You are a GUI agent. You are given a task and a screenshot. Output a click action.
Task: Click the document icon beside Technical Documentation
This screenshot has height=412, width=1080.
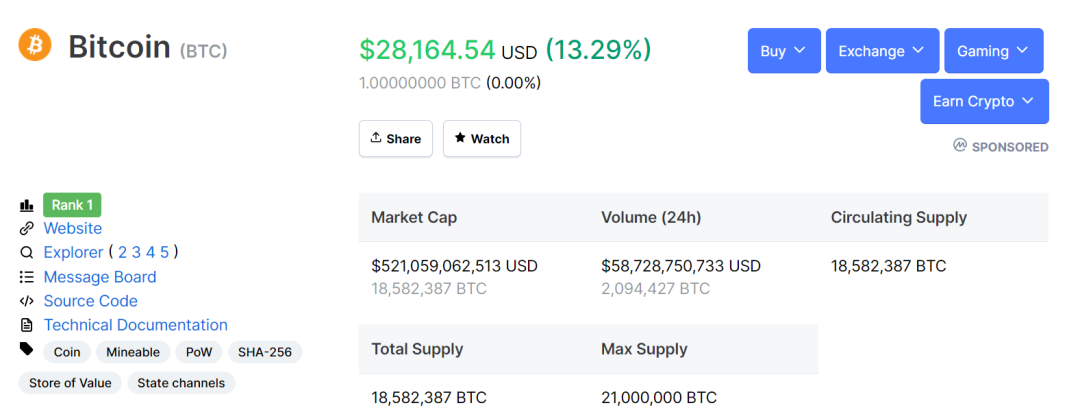(26, 325)
